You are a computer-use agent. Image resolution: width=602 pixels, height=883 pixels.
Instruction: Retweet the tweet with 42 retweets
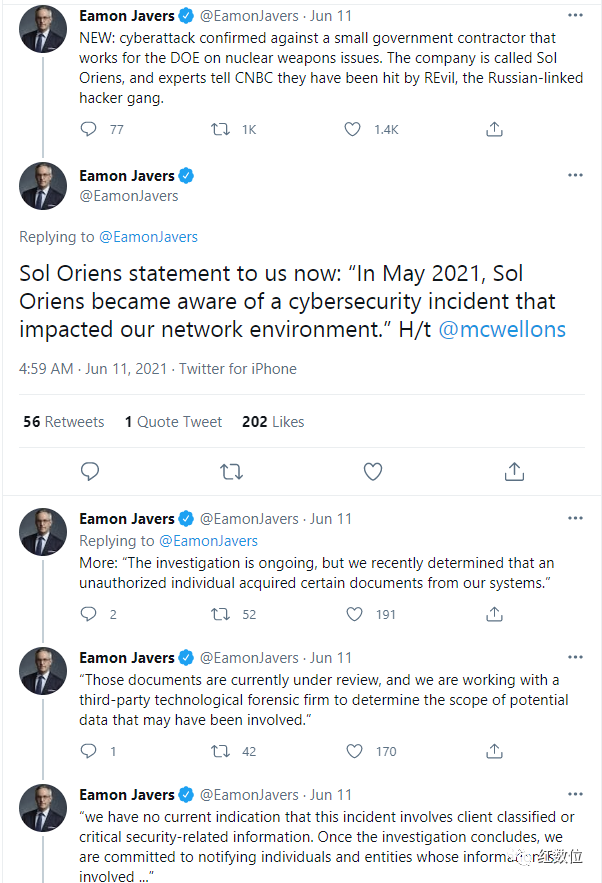220,751
